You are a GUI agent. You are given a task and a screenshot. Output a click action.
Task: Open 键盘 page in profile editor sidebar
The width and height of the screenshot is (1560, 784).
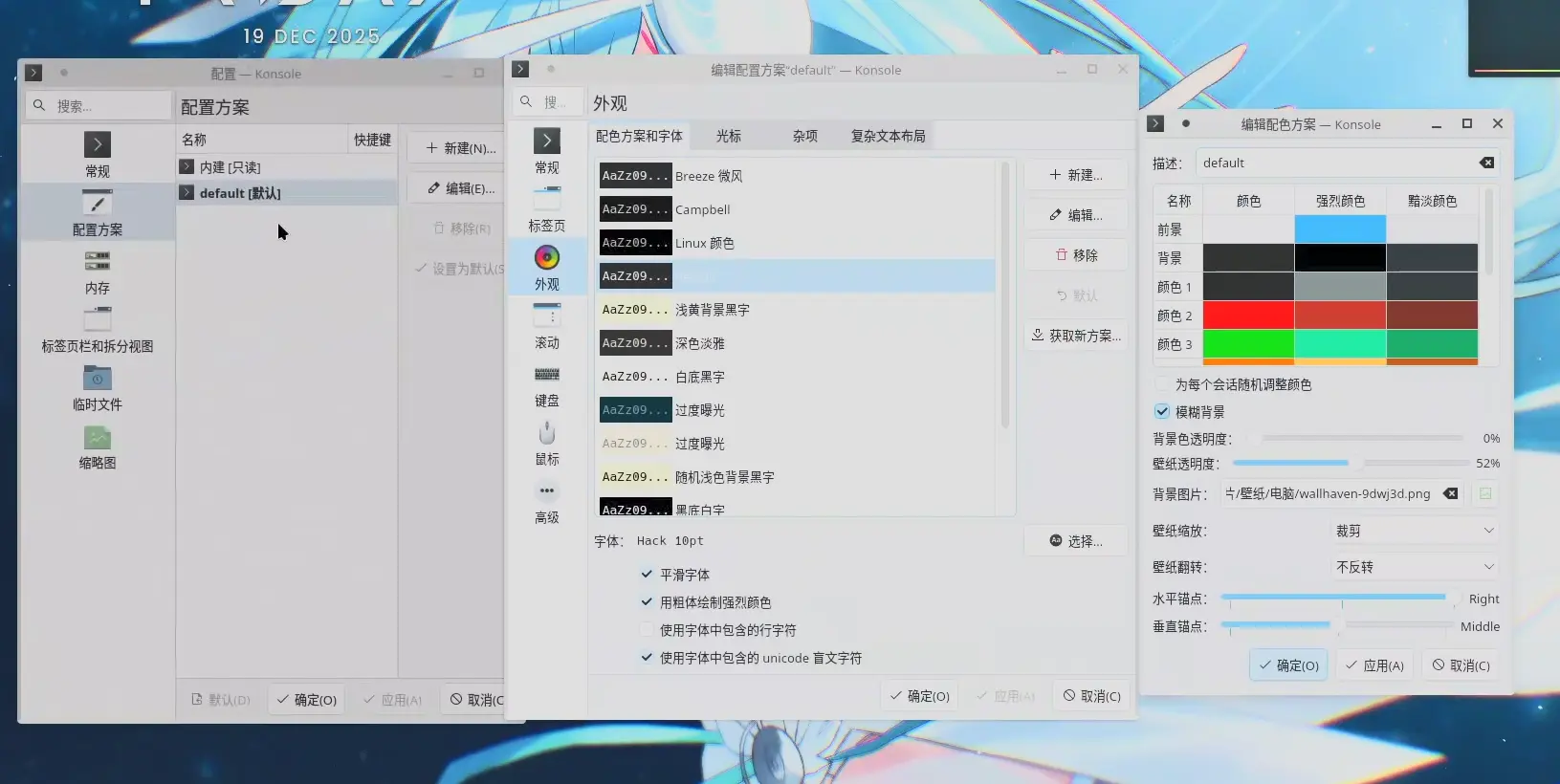pos(547,385)
